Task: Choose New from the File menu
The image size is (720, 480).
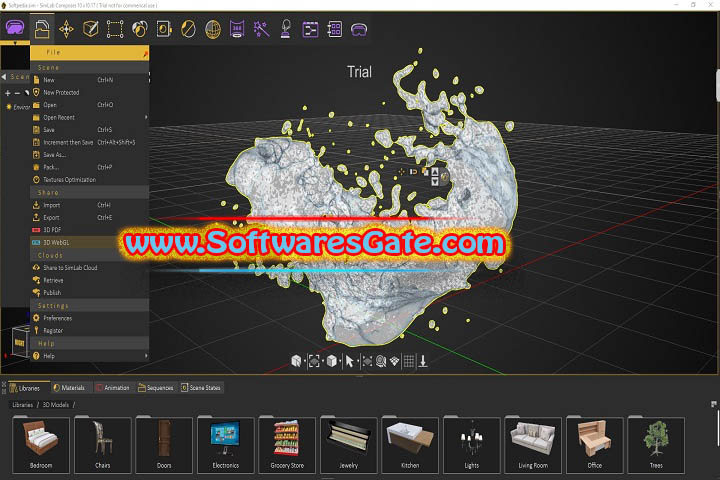Action: pyautogui.click(x=90, y=80)
